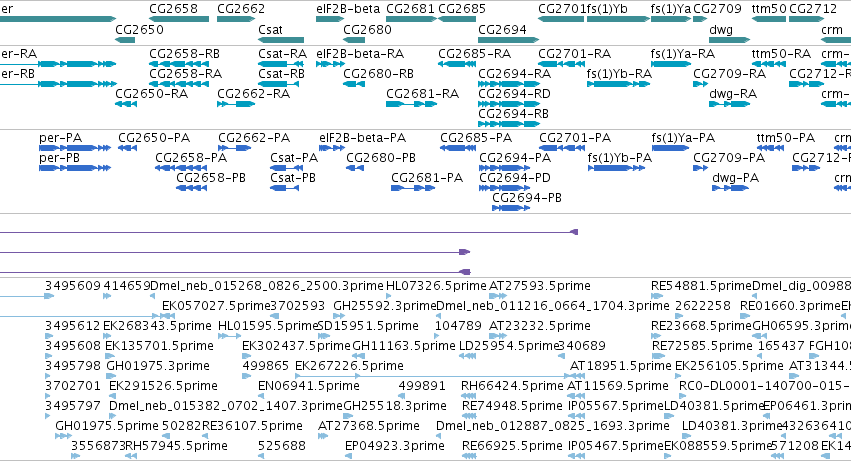The image size is (851, 461).
Task: Select protein fs(1)Yb-PA
Action: coord(617,168)
